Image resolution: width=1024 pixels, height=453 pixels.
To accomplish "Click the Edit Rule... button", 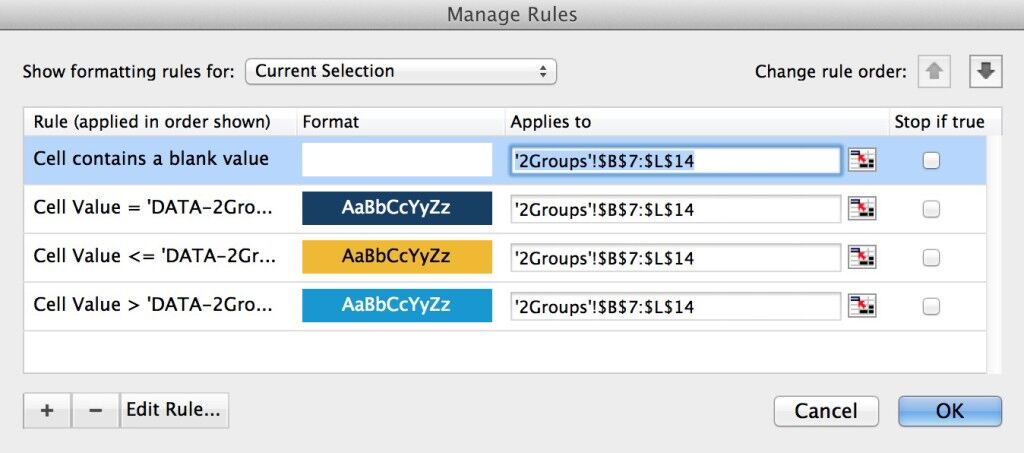I will [x=174, y=410].
